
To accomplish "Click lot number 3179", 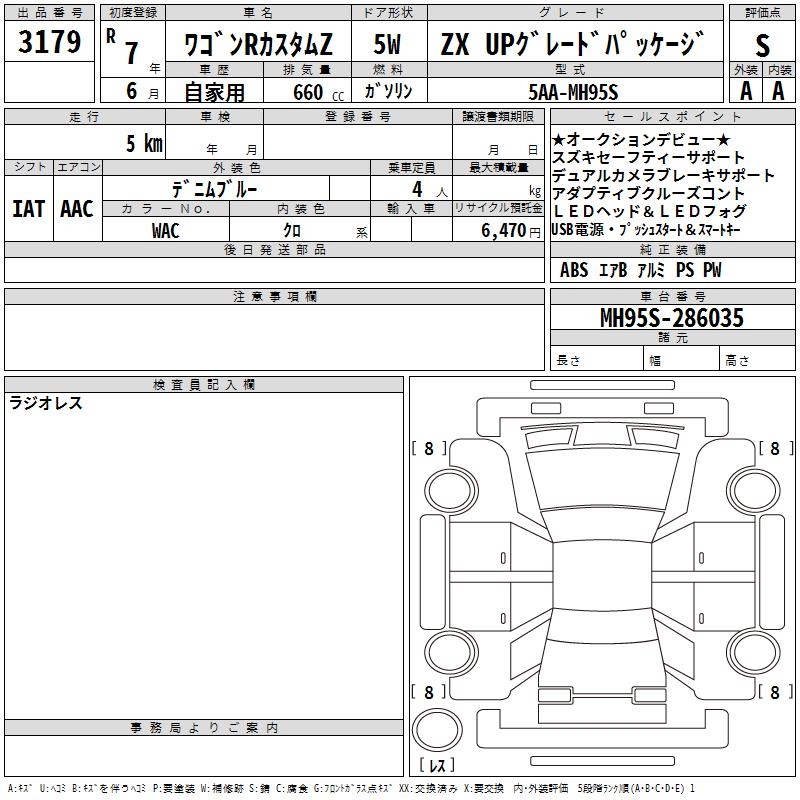I will point(49,42).
